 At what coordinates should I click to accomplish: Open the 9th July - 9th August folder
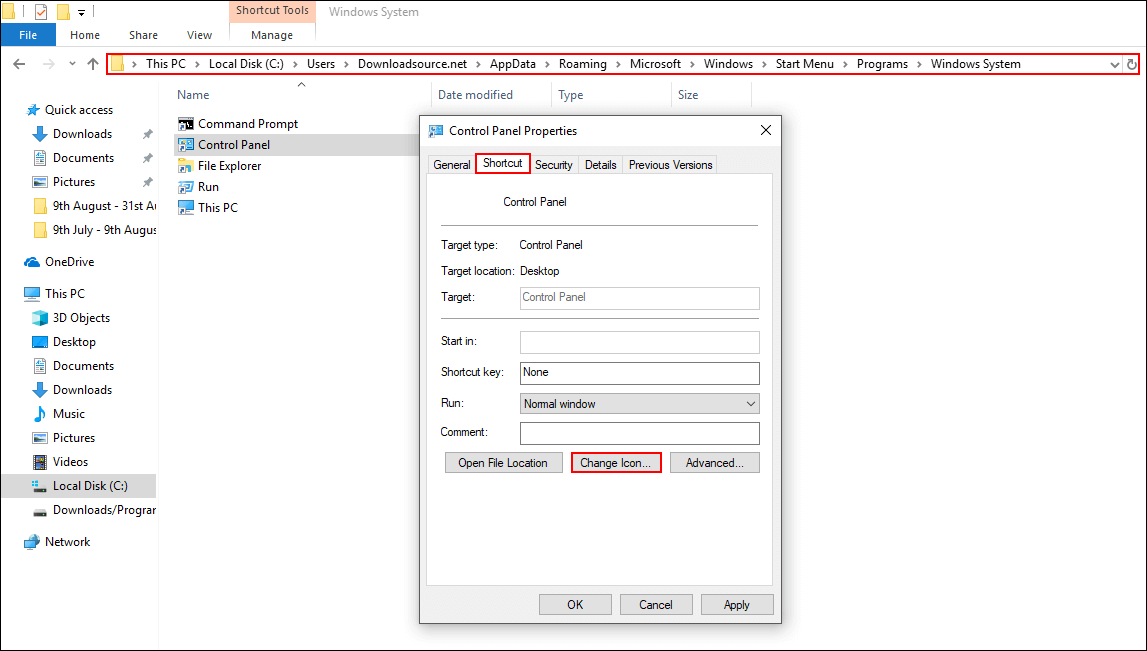[95, 230]
